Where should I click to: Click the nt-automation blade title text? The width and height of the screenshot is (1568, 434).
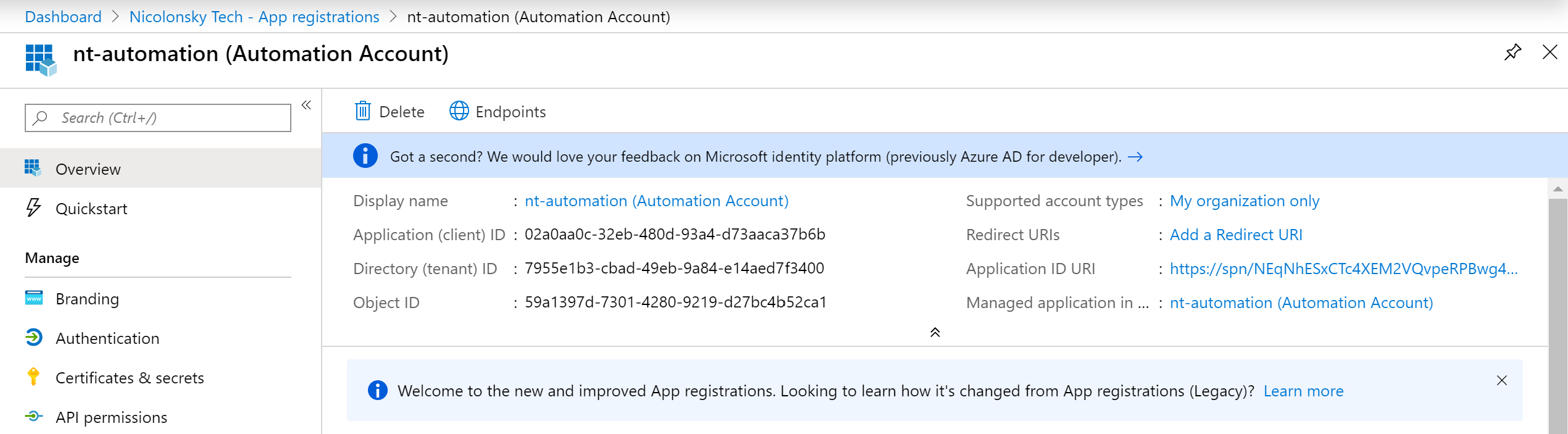tap(261, 54)
